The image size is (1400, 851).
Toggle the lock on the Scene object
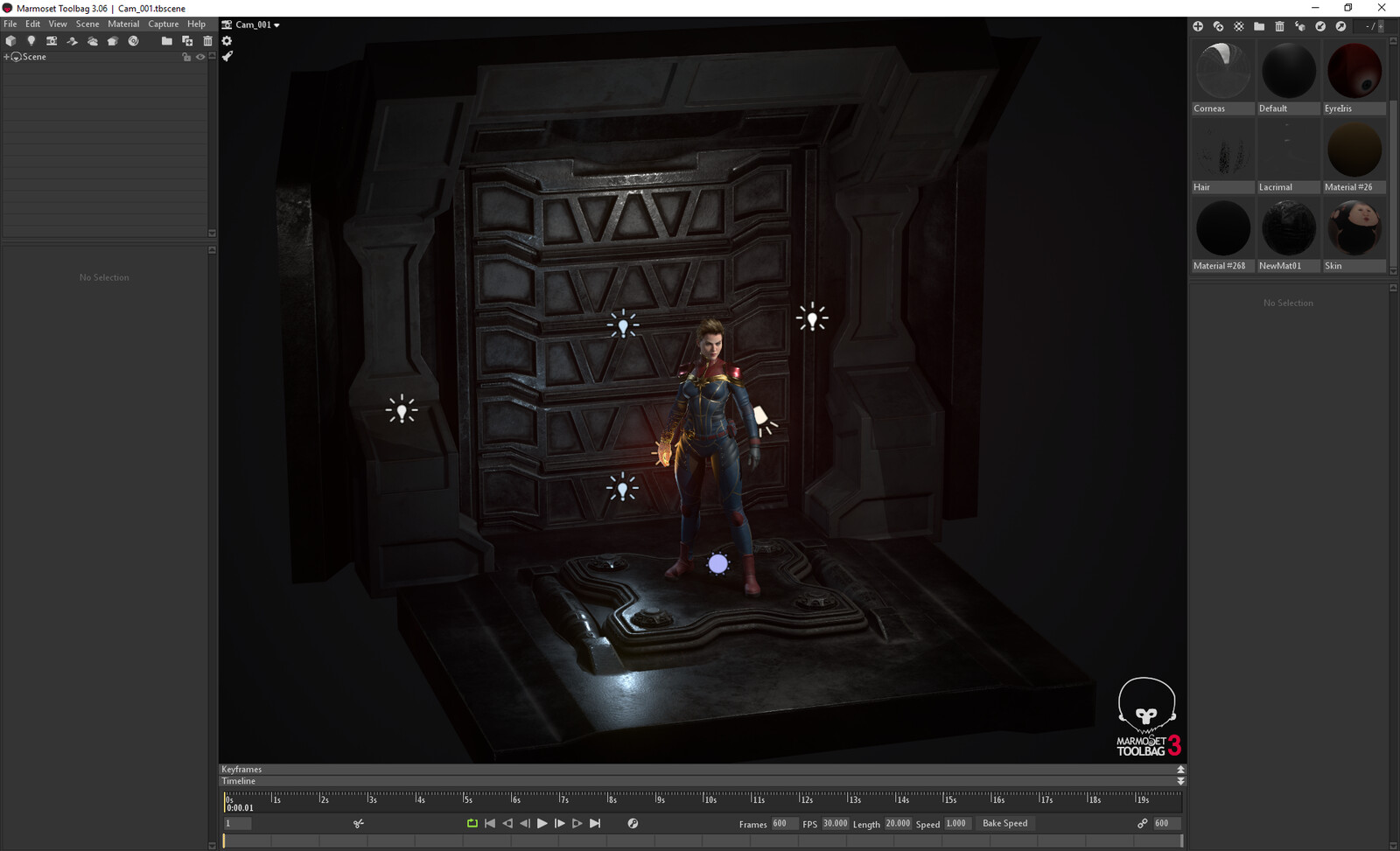pos(186,57)
